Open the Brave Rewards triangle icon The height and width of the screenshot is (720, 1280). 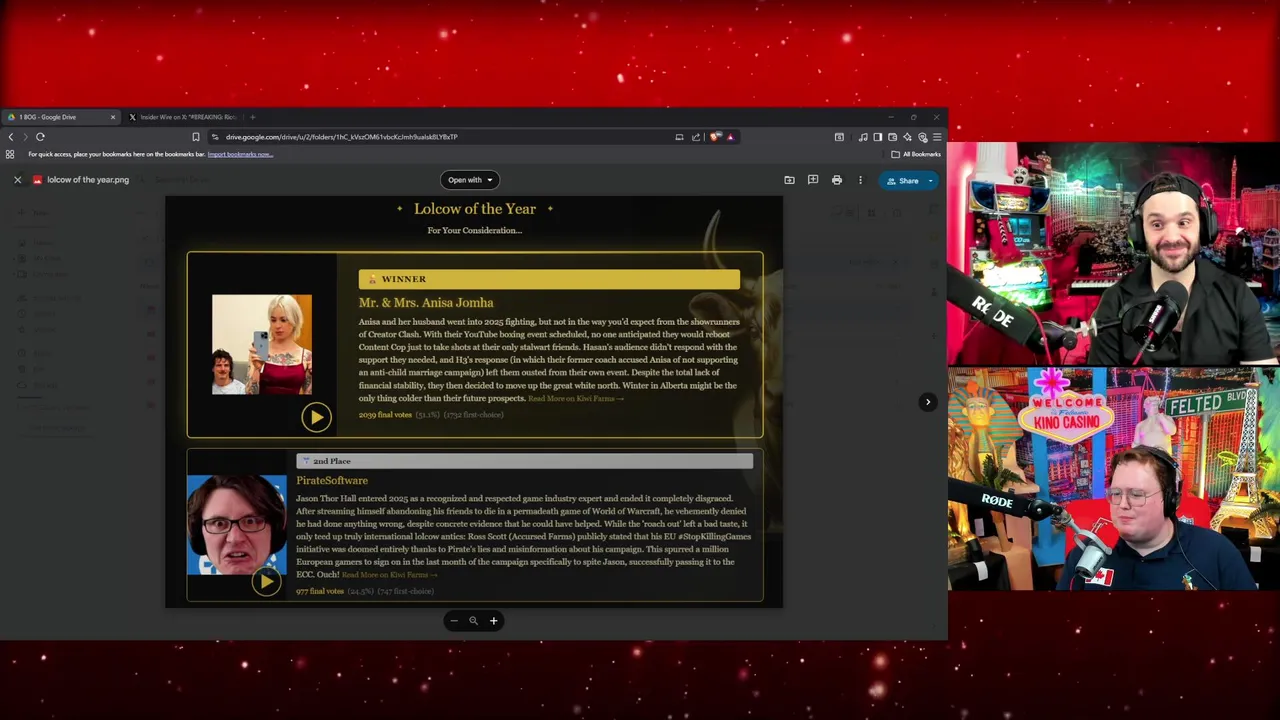(730, 137)
